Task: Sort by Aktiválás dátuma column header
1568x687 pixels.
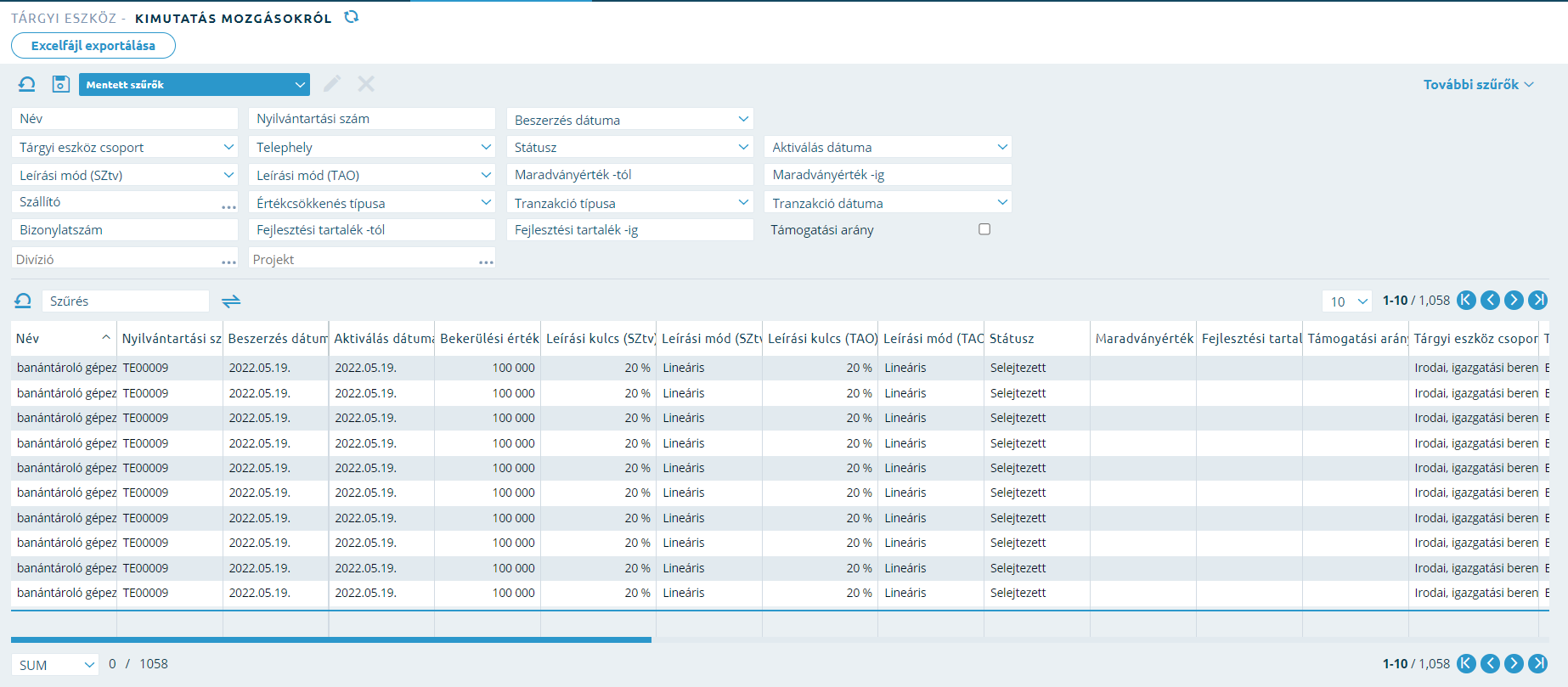Action: tap(382, 338)
